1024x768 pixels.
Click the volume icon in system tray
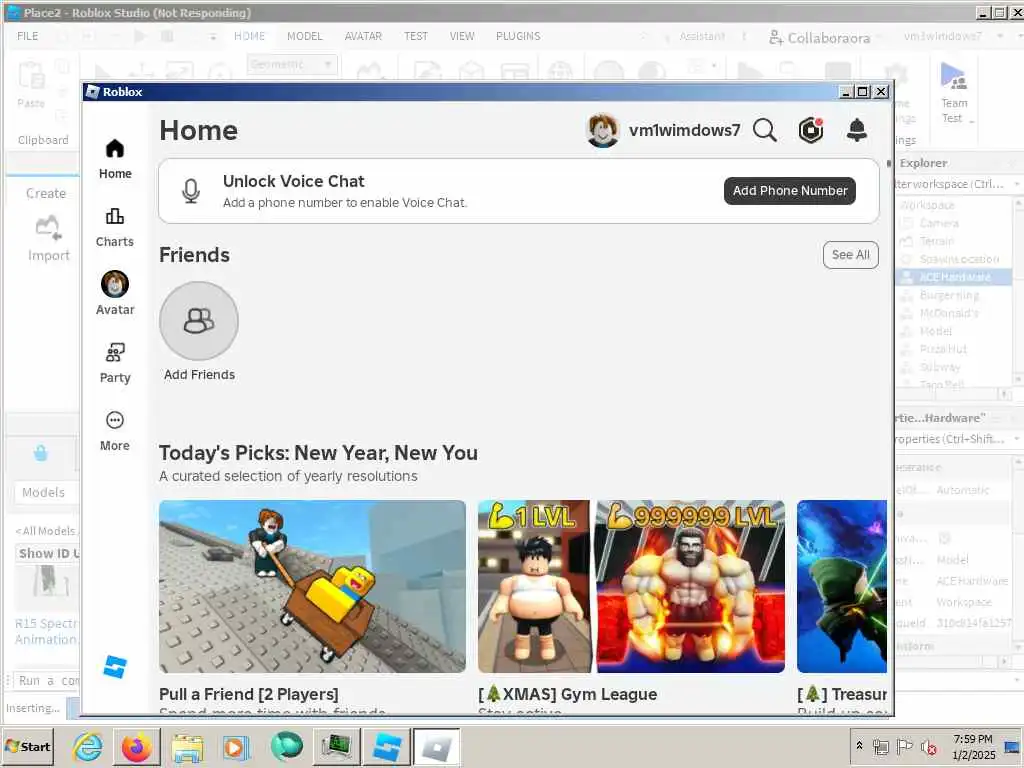pyautogui.click(x=929, y=746)
